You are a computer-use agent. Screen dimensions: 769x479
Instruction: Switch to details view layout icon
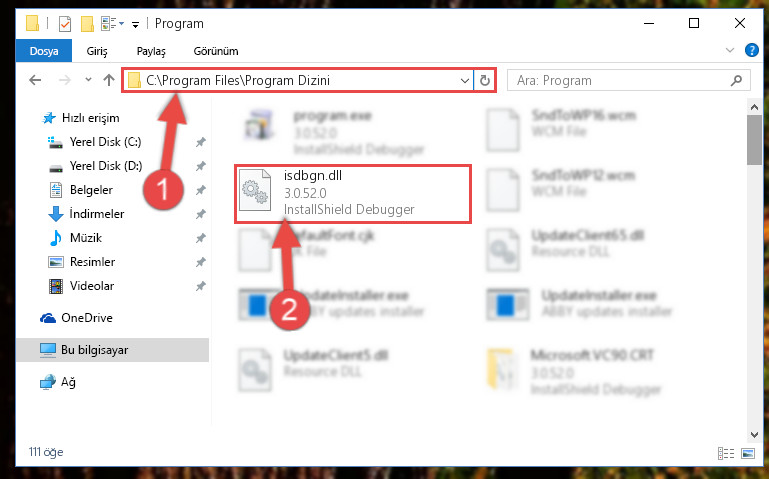[x=726, y=453]
